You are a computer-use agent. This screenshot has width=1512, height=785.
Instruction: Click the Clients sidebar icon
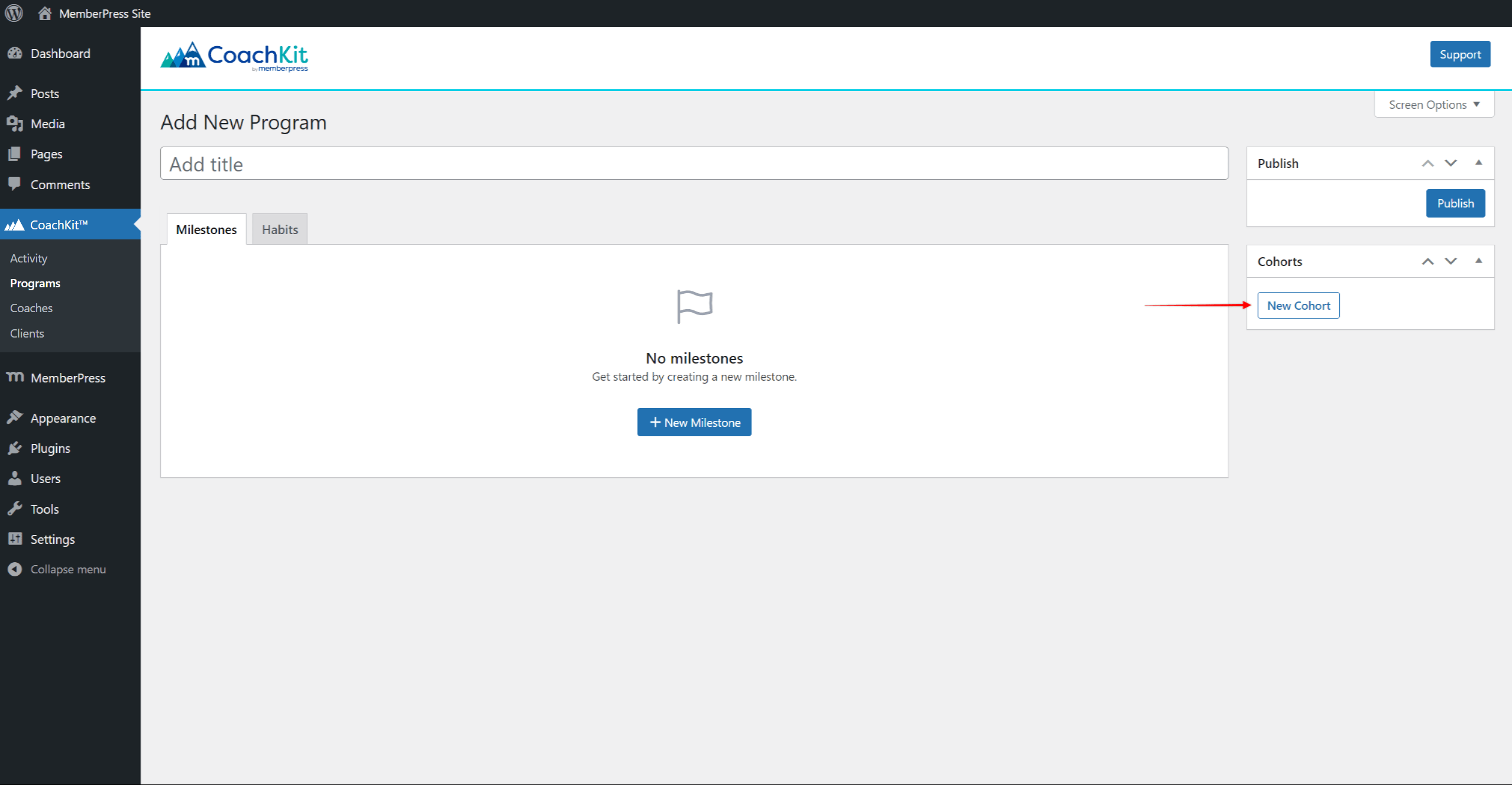(27, 332)
